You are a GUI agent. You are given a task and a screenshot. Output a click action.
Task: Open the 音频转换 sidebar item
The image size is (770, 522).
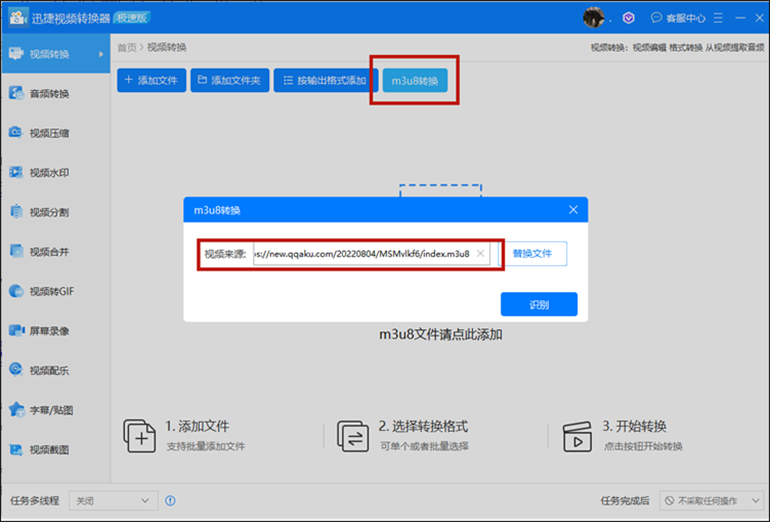[55, 93]
